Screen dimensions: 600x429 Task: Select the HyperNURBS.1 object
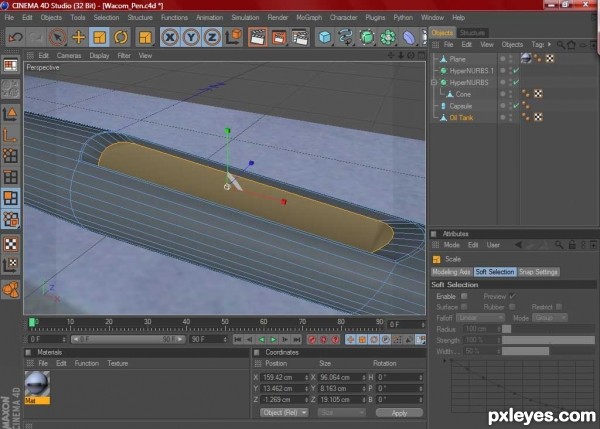click(x=471, y=71)
